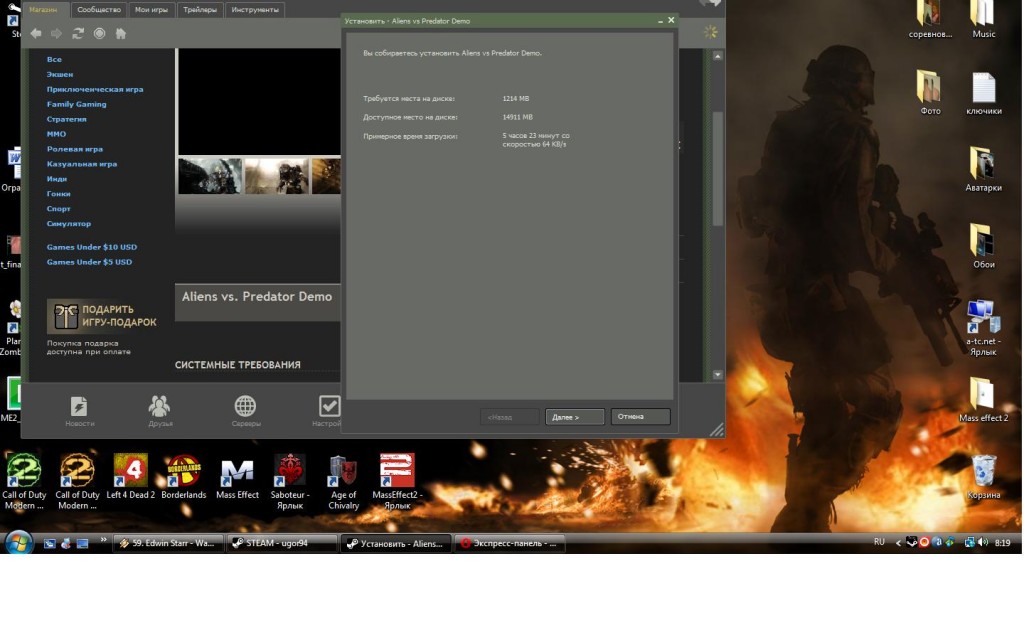Show hidden system tray icons
Viewport: 1024px width, 640px height.
pyautogui.click(x=898, y=543)
